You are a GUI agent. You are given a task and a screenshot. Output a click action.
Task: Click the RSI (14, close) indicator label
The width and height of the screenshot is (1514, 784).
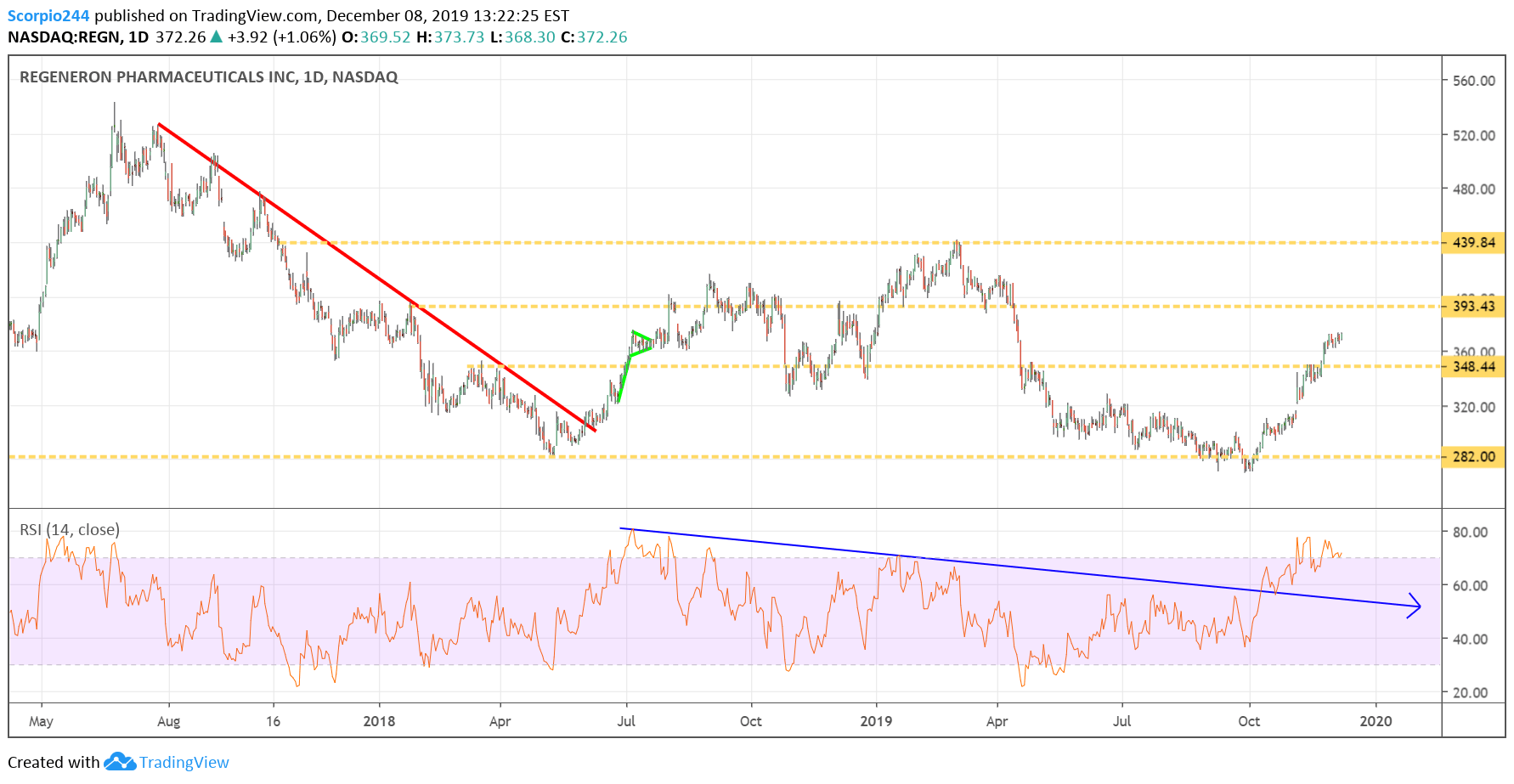coord(70,530)
